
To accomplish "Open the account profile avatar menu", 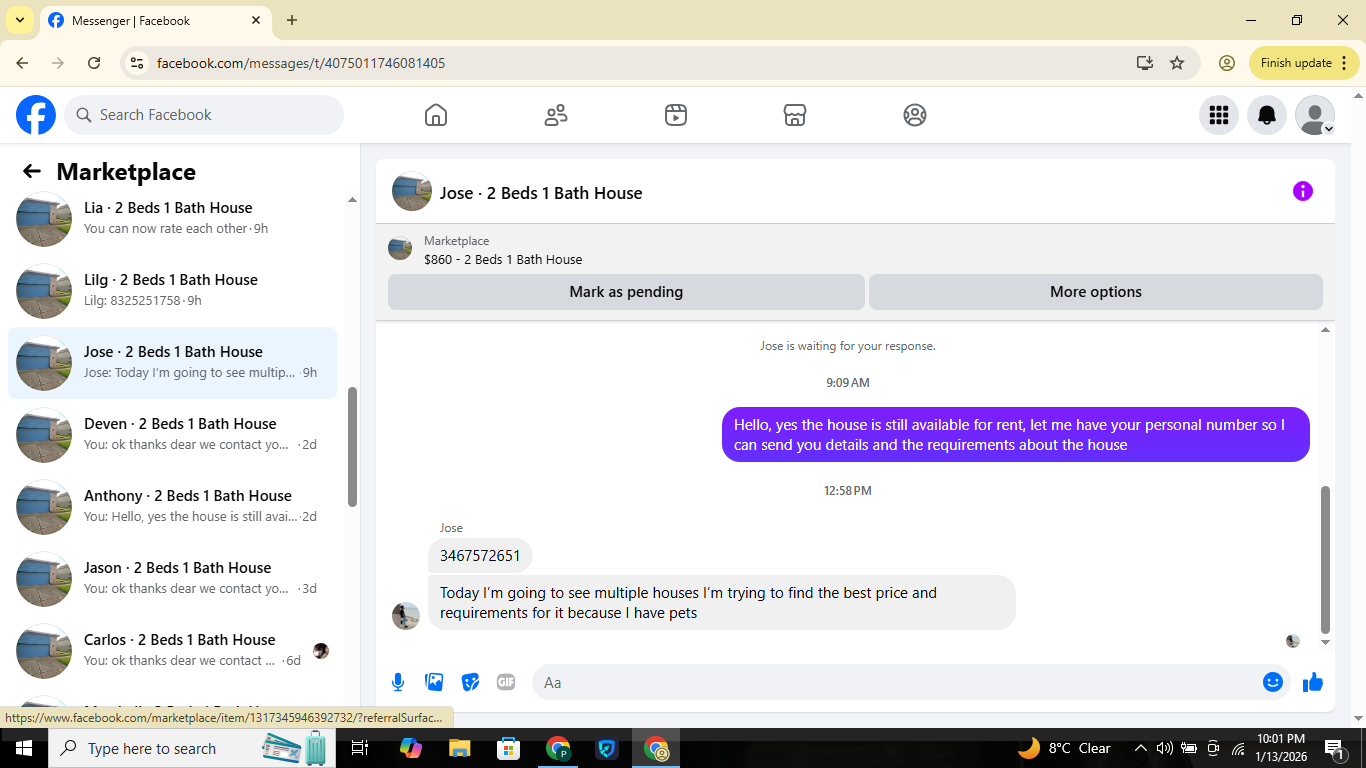I will 1315,115.
